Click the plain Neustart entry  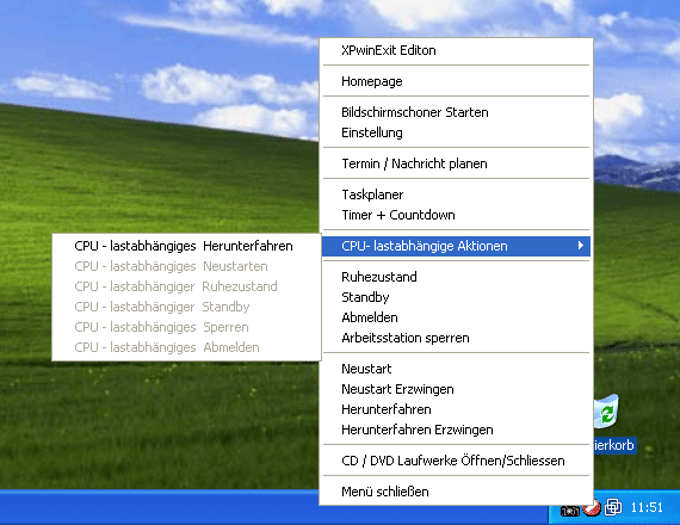click(x=456, y=369)
